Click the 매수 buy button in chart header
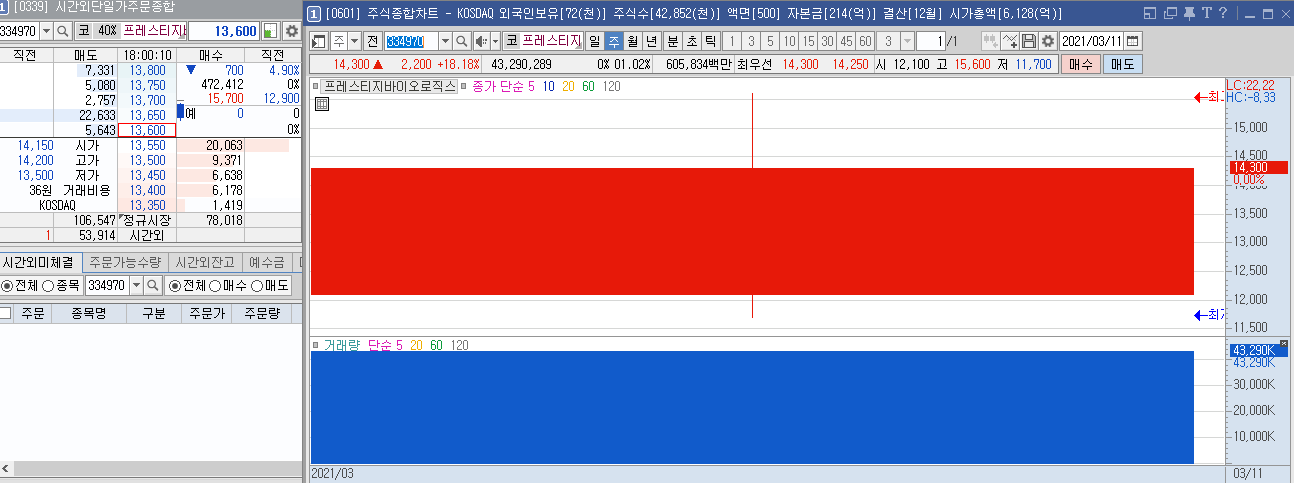The image size is (1294, 483). (x=1079, y=63)
